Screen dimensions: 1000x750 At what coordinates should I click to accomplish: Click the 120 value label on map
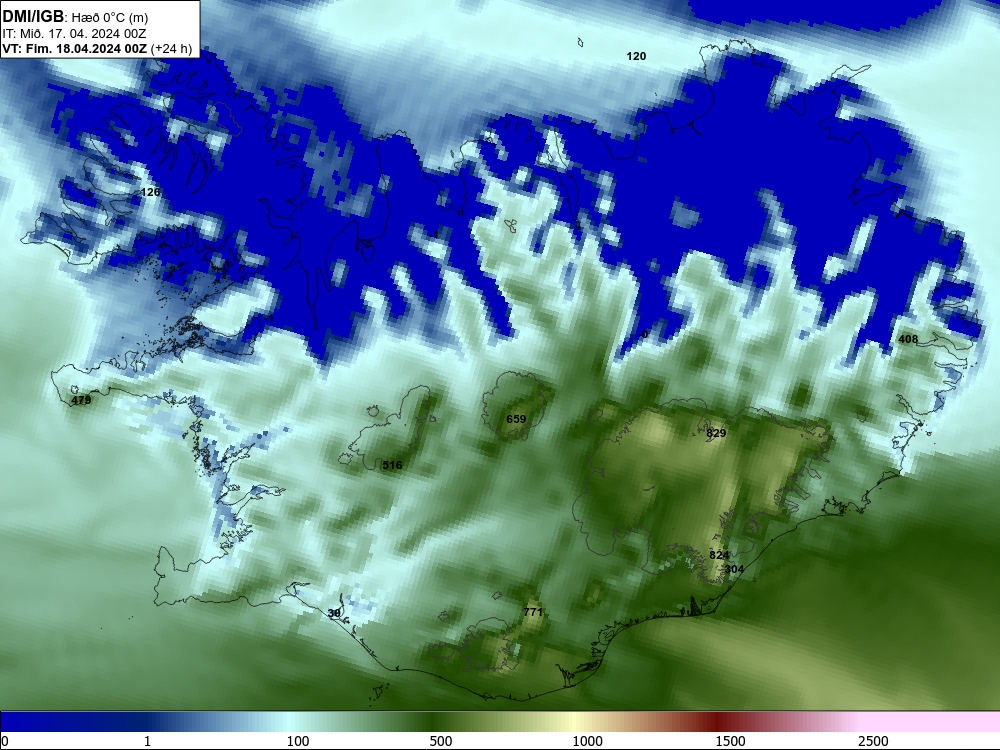tap(636, 56)
